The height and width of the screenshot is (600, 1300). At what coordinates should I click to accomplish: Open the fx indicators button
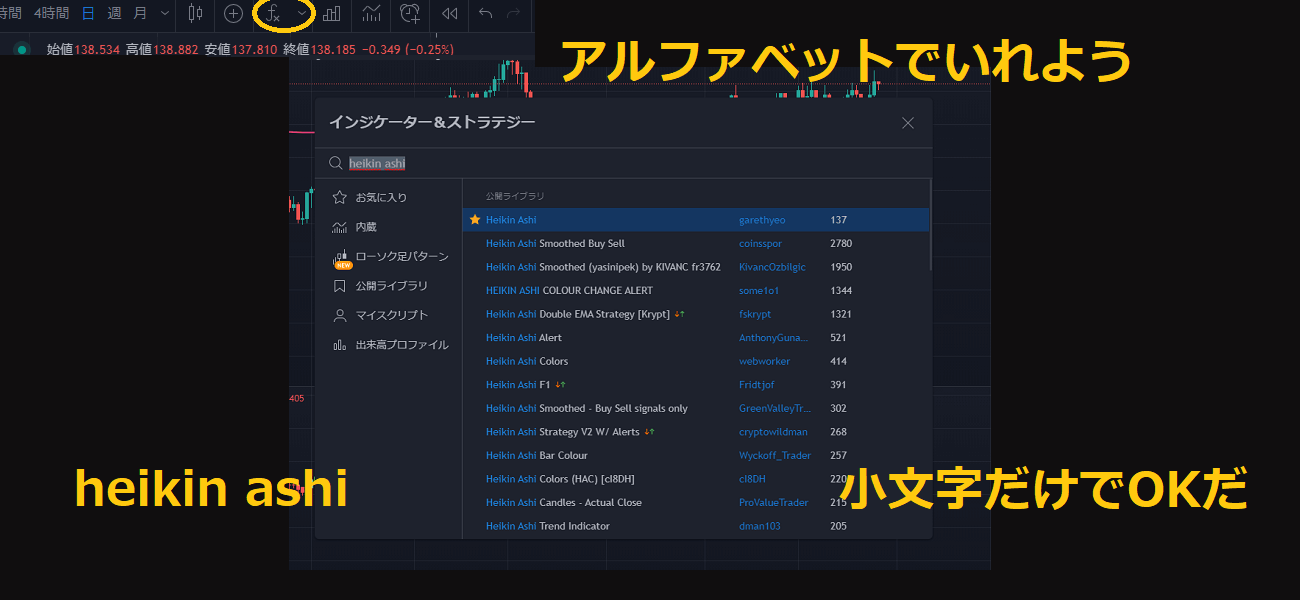[273, 14]
